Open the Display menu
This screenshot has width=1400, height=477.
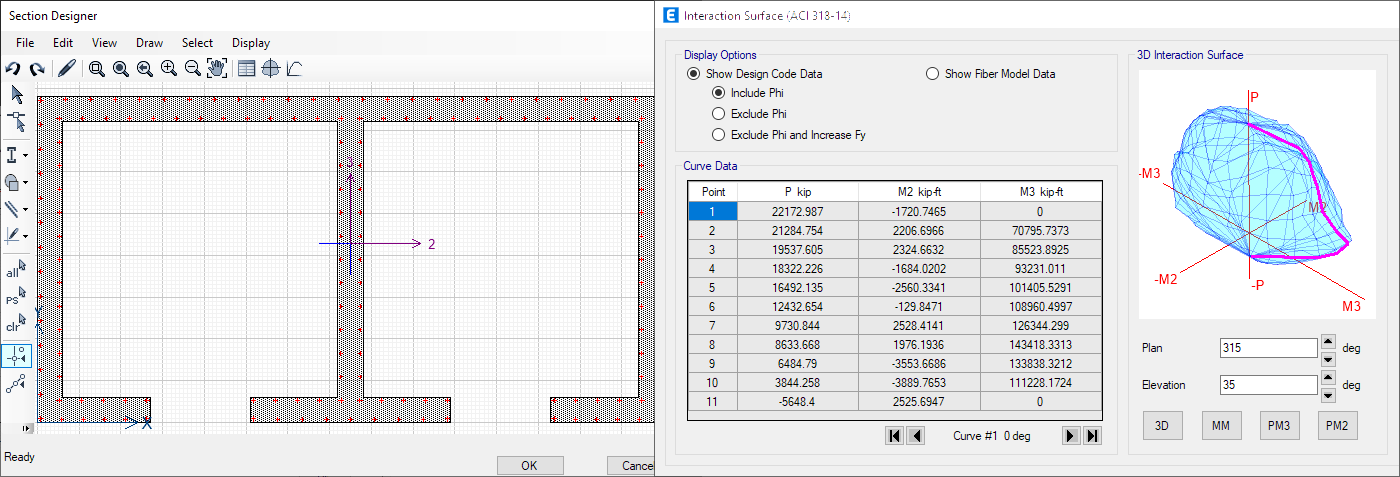[250, 43]
